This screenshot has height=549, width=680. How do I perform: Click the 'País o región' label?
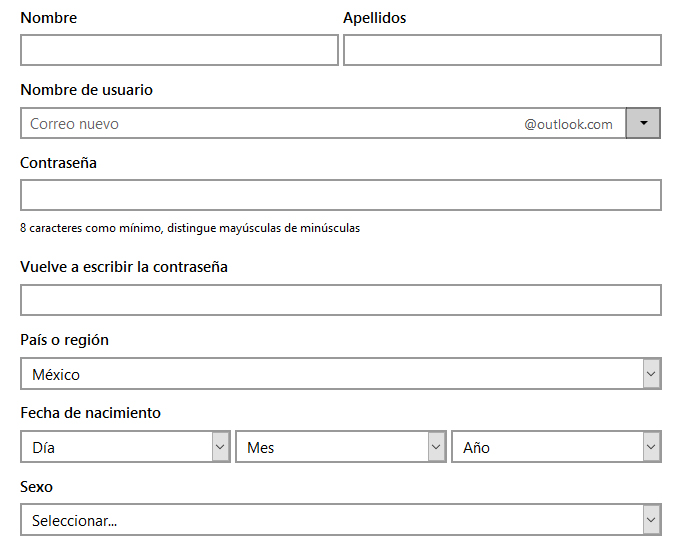(x=65, y=340)
